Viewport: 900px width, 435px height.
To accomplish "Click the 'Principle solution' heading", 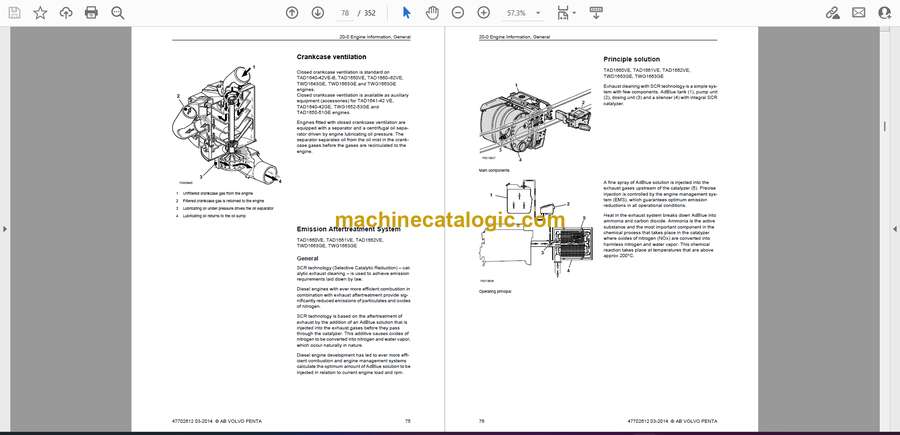I will click(631, 59).
